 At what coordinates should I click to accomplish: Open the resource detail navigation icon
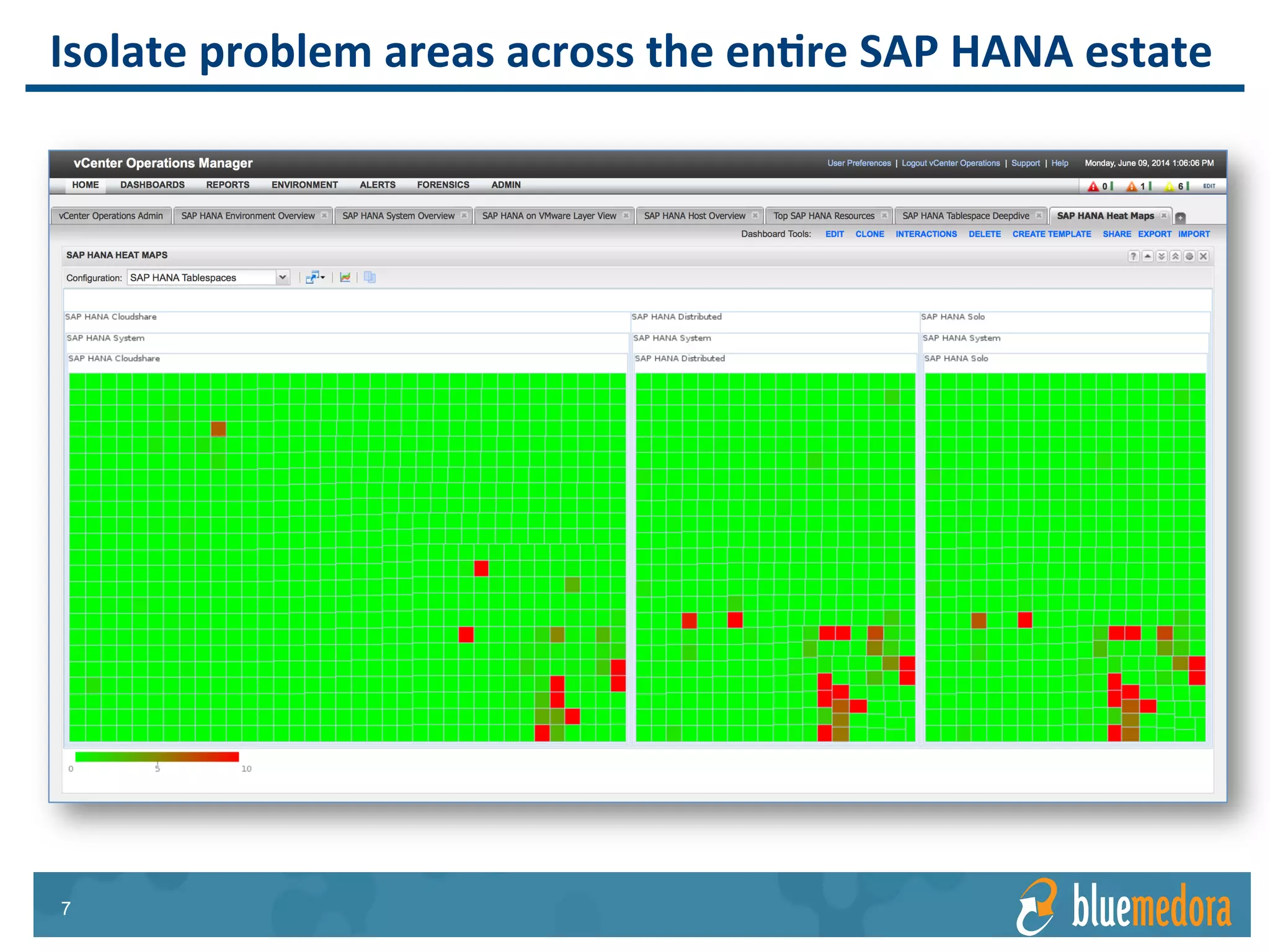(315, 278)
